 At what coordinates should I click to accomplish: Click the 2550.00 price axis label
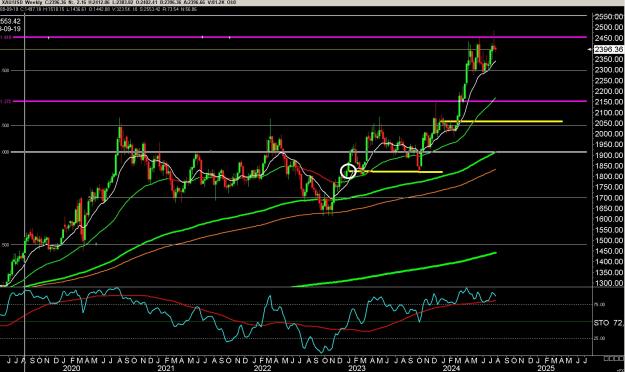tap(608, 17)
